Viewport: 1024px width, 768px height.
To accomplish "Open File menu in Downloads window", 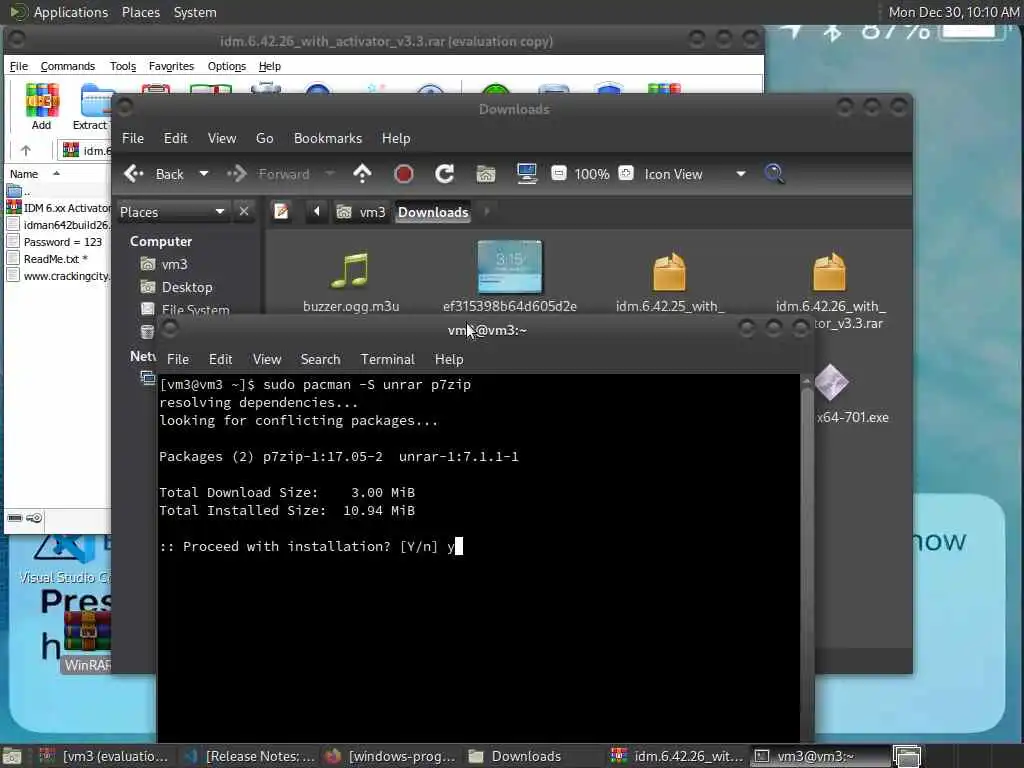I will point(133,138).
